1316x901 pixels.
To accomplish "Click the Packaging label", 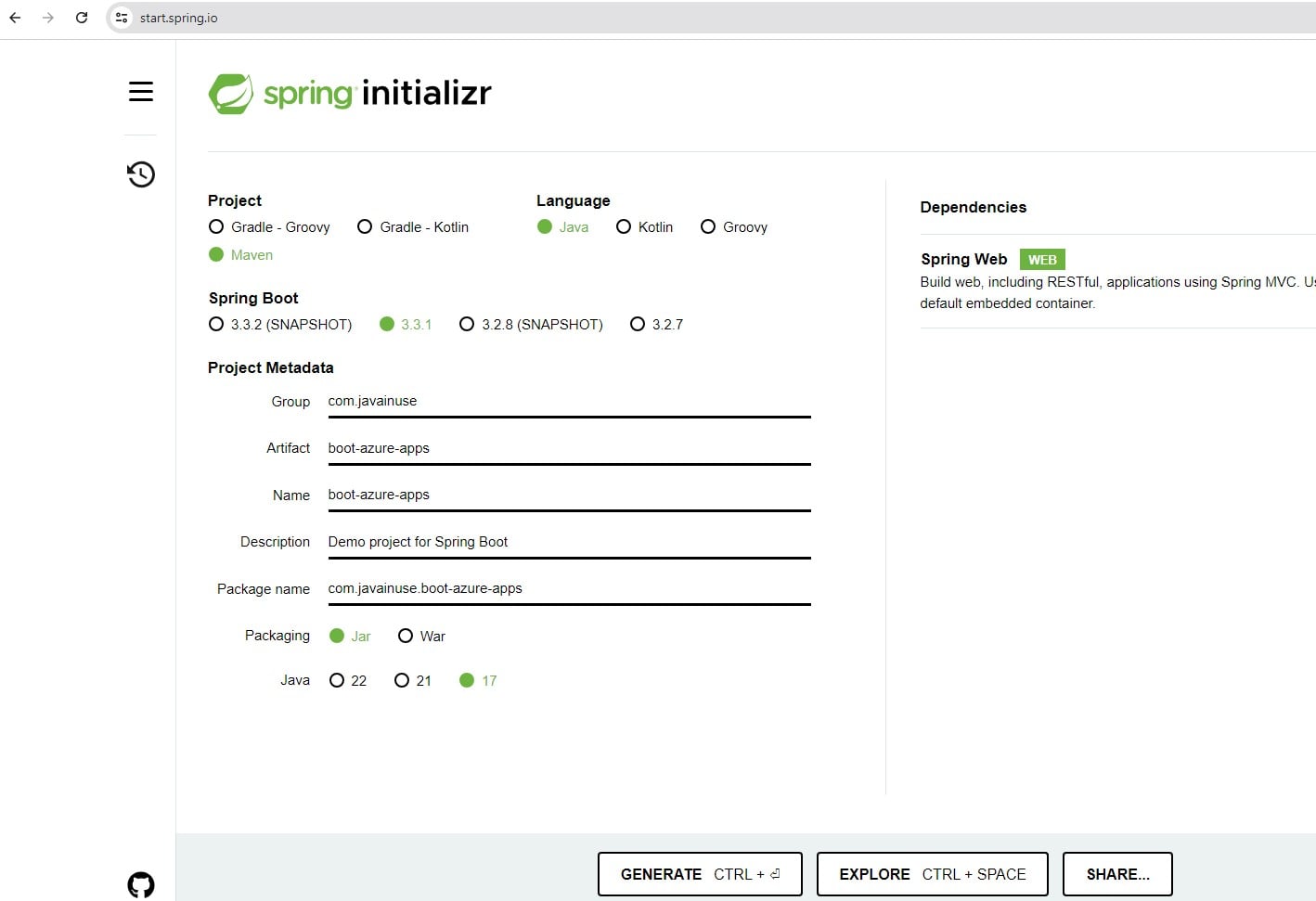I will (277, 636).
